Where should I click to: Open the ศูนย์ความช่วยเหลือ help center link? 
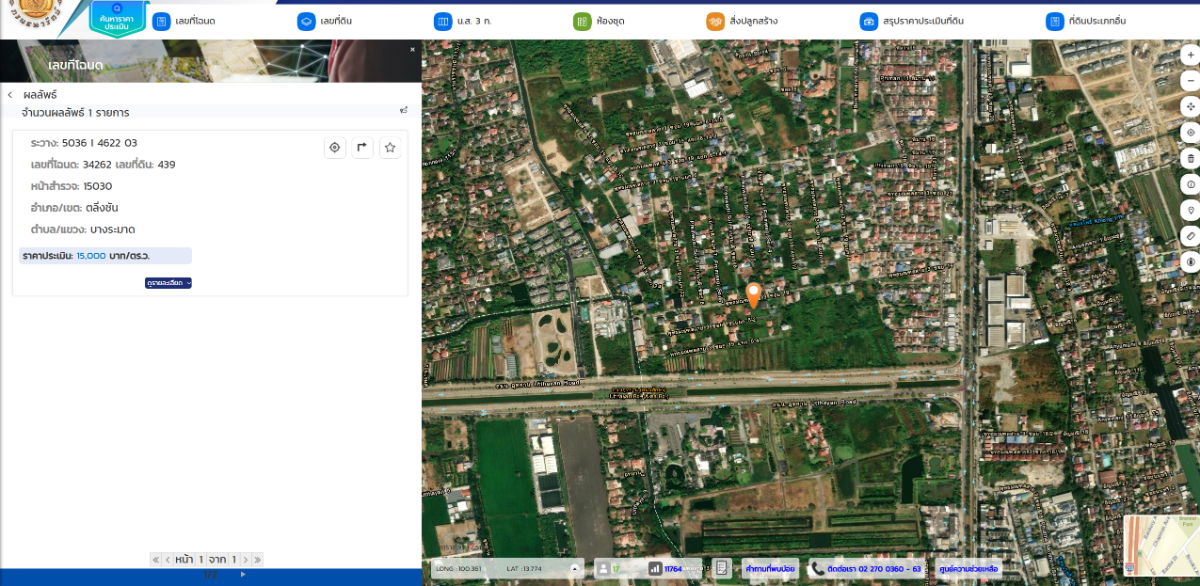tap(967, 568)
